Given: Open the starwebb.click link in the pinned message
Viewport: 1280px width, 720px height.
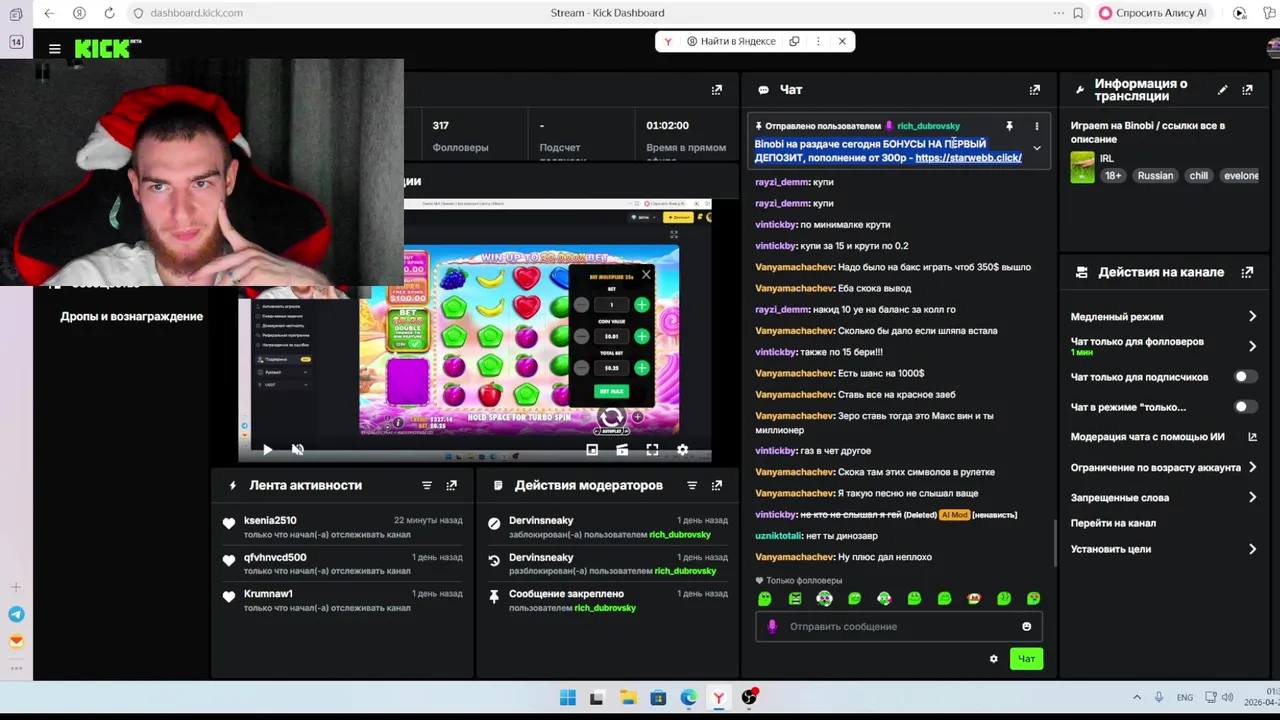Looking at the screenshot, I should click(968, 158).
